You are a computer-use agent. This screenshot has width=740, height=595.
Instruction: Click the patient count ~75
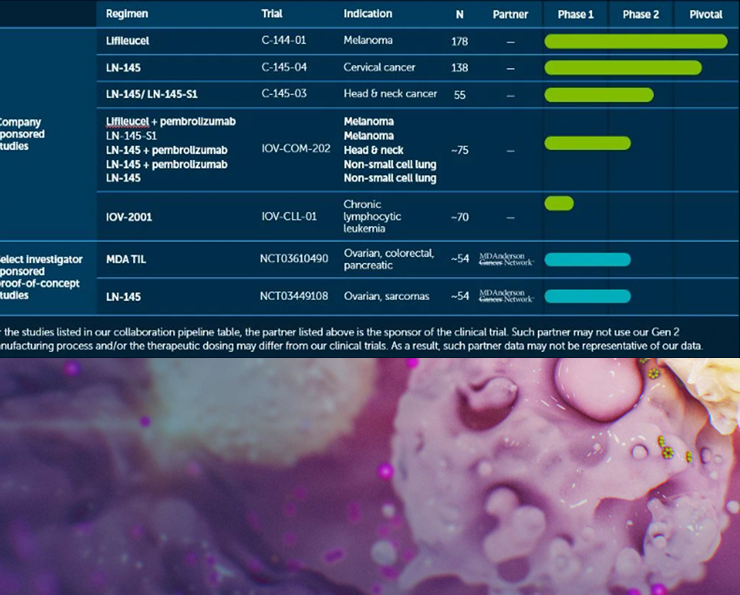459,150
